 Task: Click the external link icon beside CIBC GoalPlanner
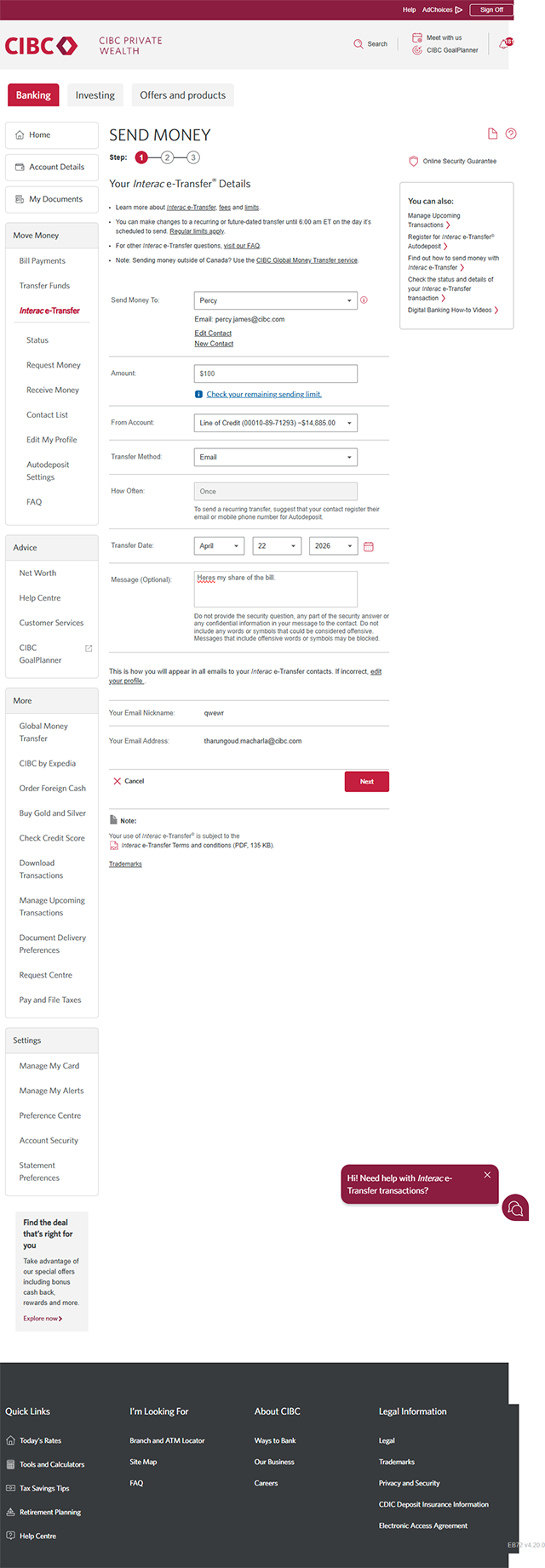point(89,648)
